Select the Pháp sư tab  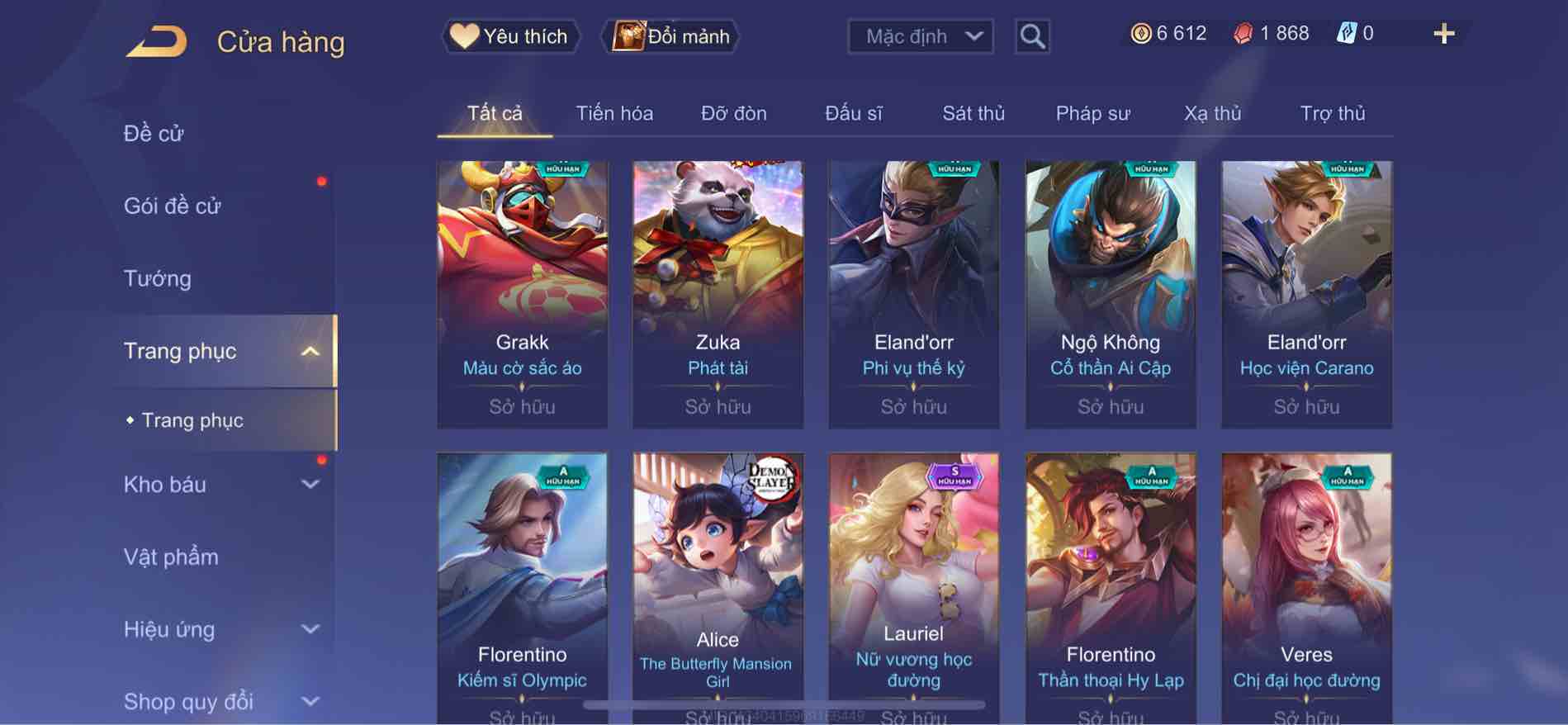(1092, 113)
